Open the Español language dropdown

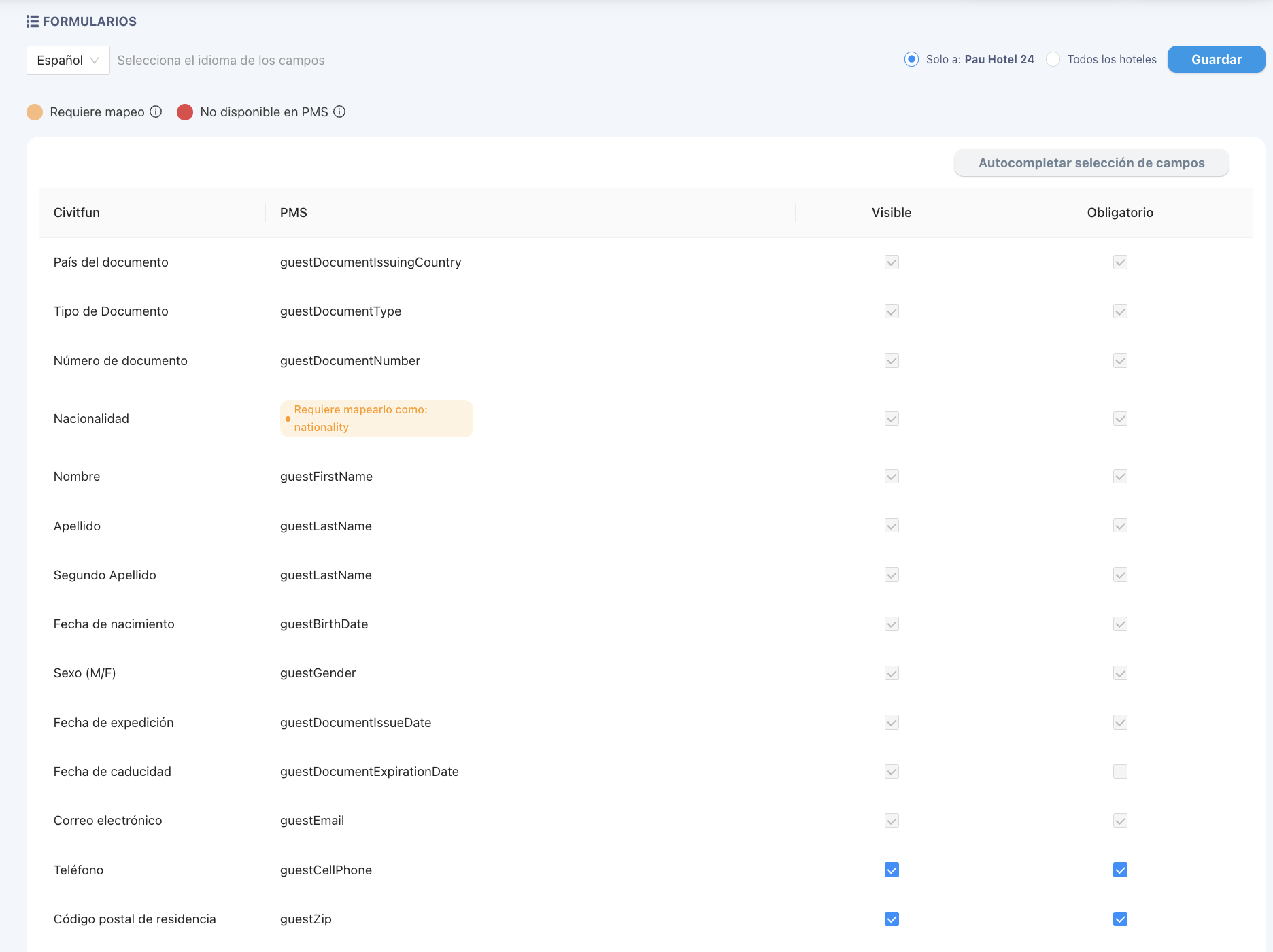click(x=68, y=60)
